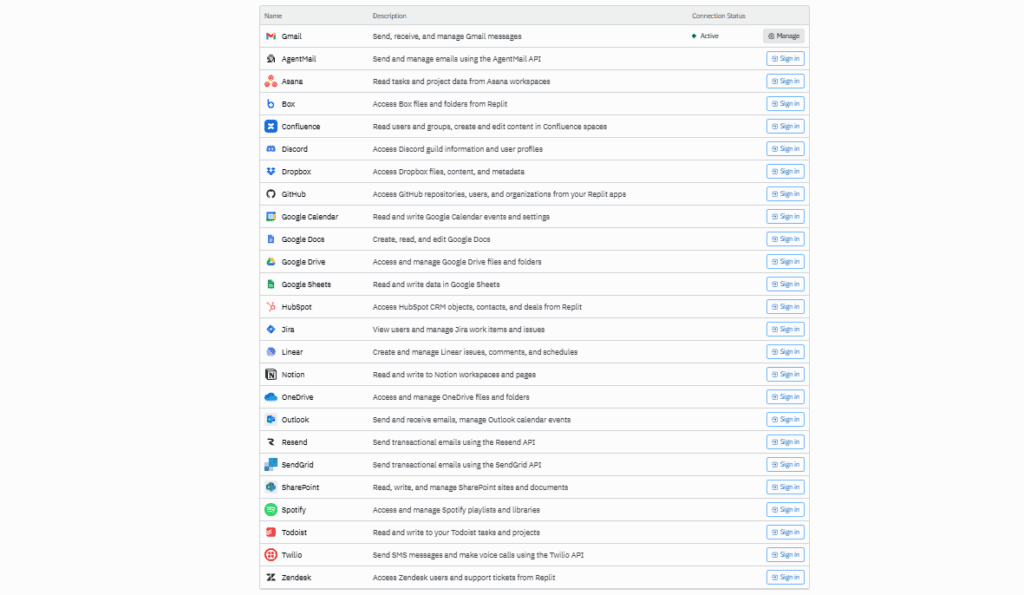Screen dimensions: 1024x595
Task: Click the Google Drive logo icon
Action: [x=270, y=262]
